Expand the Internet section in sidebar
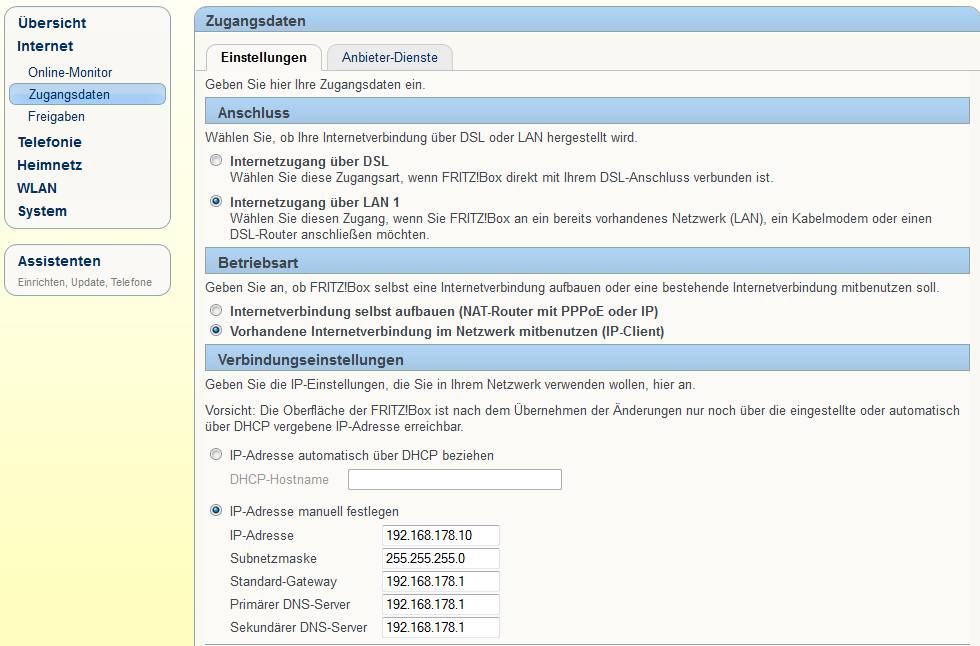The width and height of the screenshot is (980, 646). tap(45, 46)
